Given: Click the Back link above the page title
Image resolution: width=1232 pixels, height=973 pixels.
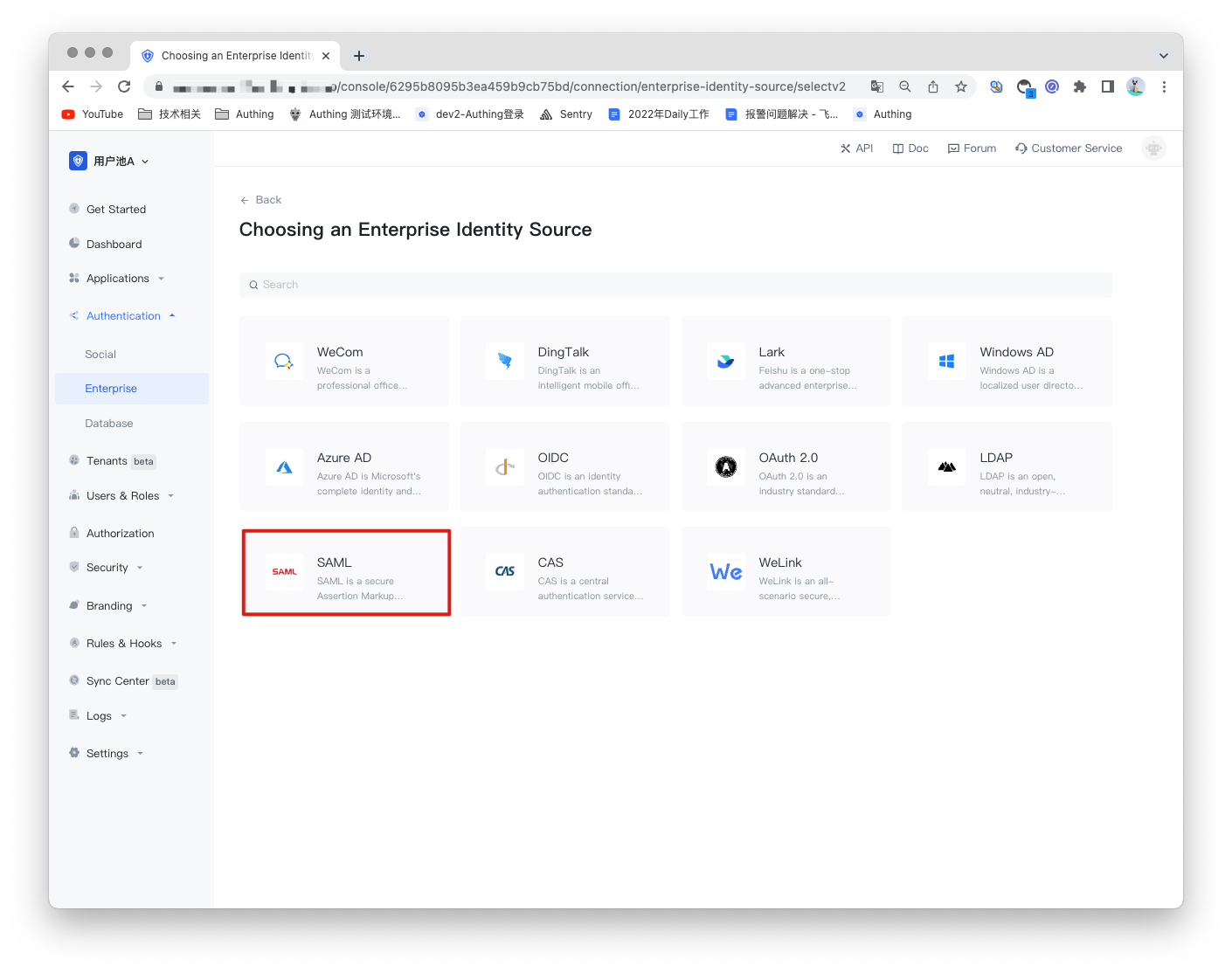Looking at the screenshot, I should (x=260, y=199).
